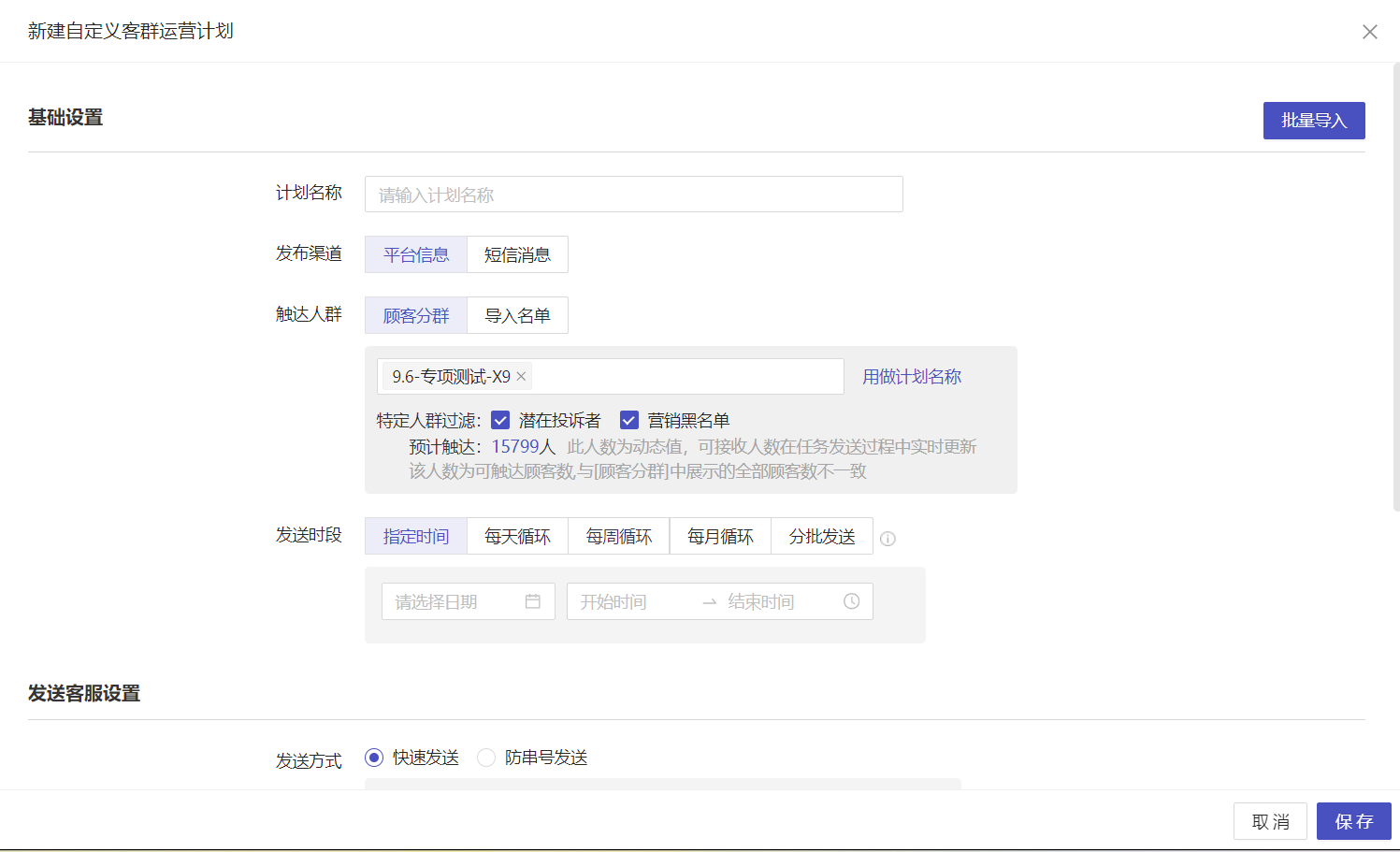Select 指定时间 send period

coord(416,536)
